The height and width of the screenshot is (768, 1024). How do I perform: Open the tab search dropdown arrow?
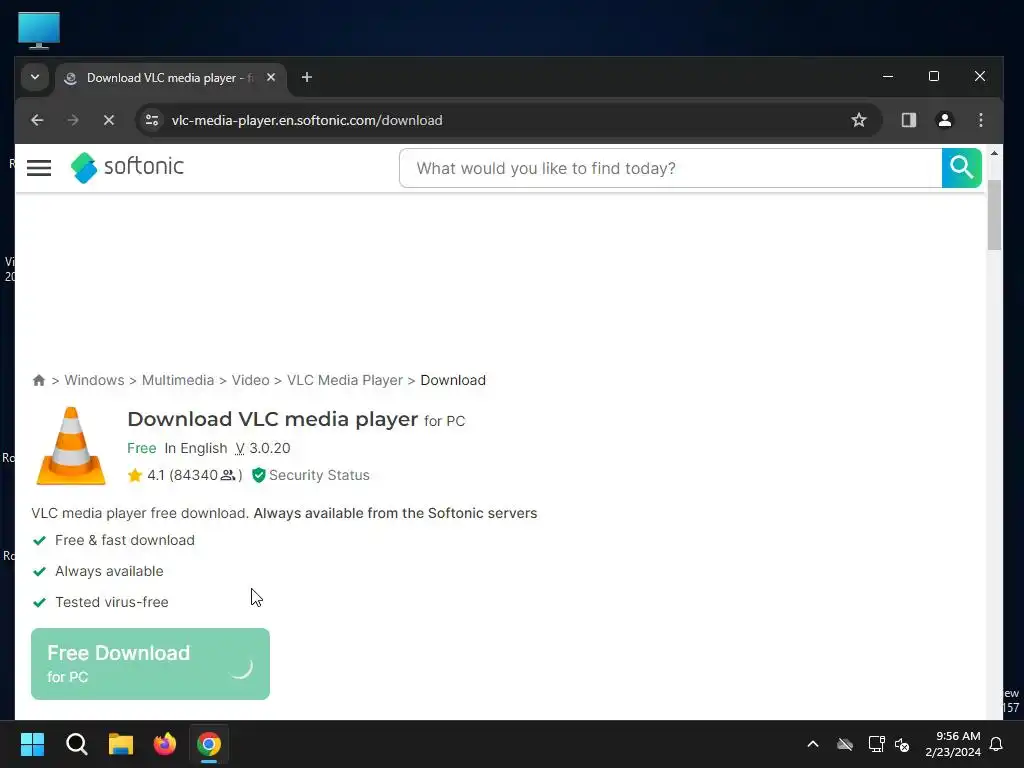(x=35, y=78)
